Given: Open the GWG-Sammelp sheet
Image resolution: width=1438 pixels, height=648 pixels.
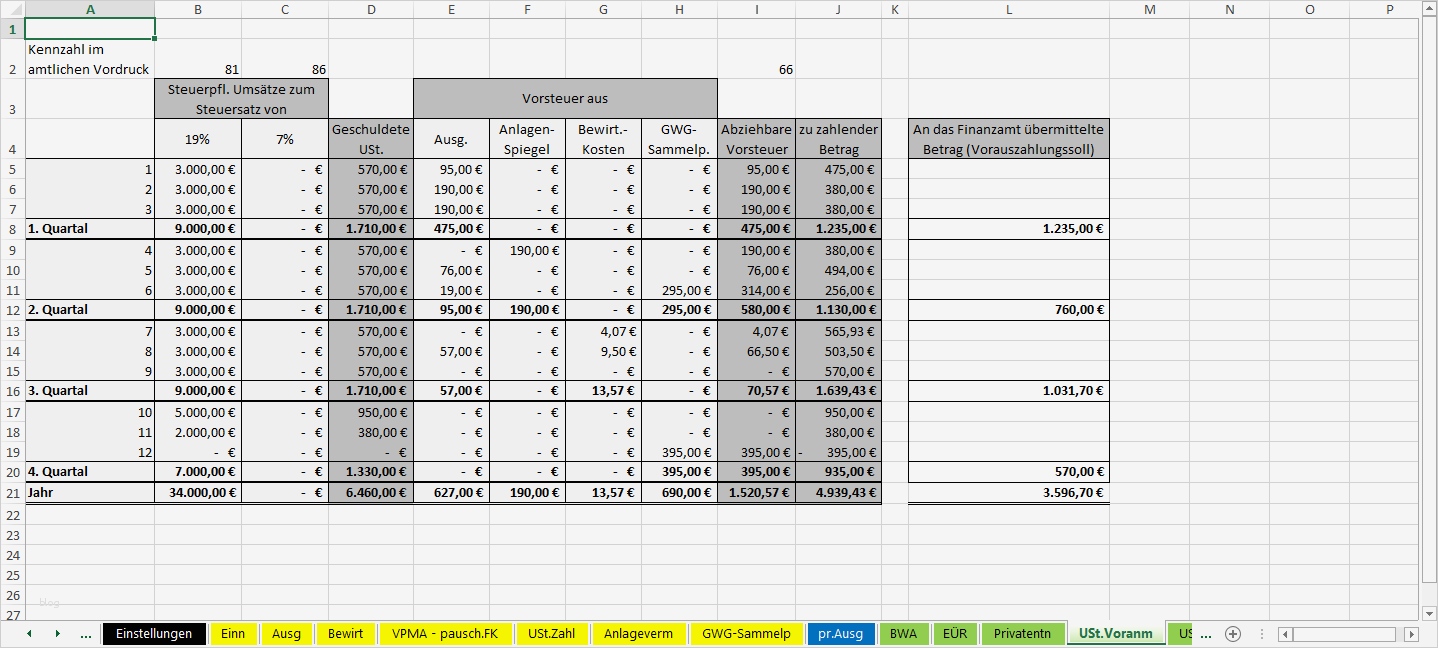Looking at the screenshot, I should click(746, 633).
